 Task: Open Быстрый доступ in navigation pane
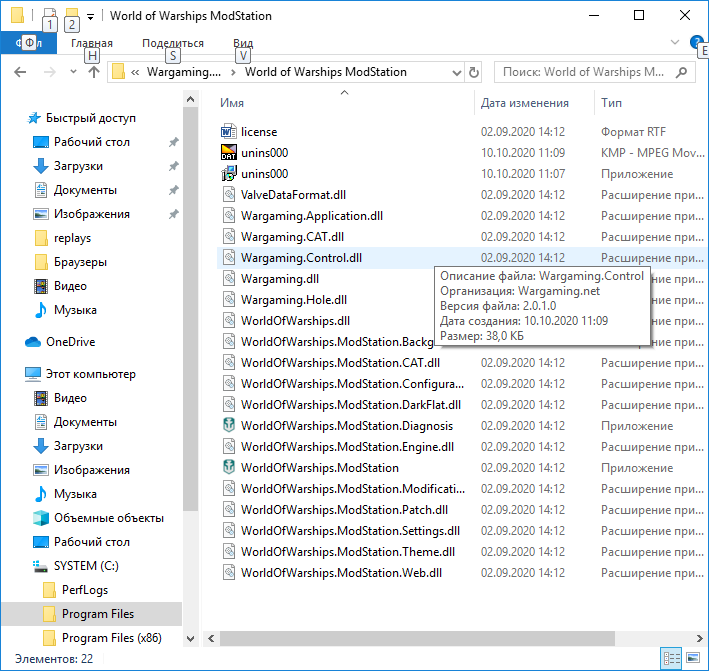pyautogui.click(x=90, y=118)
